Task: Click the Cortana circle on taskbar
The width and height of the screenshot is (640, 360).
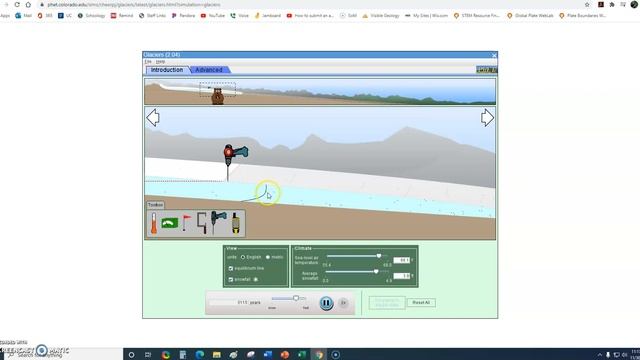Action: pos(131,355)
